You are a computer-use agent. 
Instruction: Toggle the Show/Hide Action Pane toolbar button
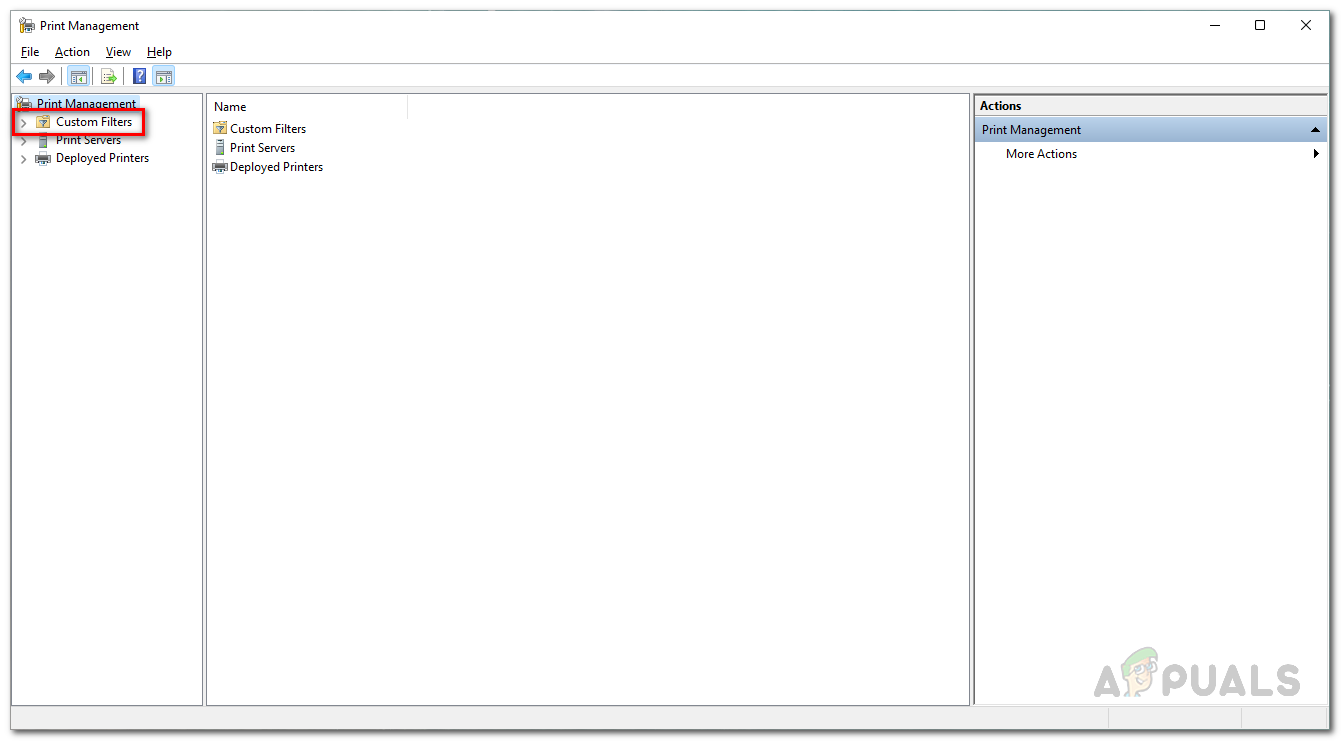pos(163,77)
